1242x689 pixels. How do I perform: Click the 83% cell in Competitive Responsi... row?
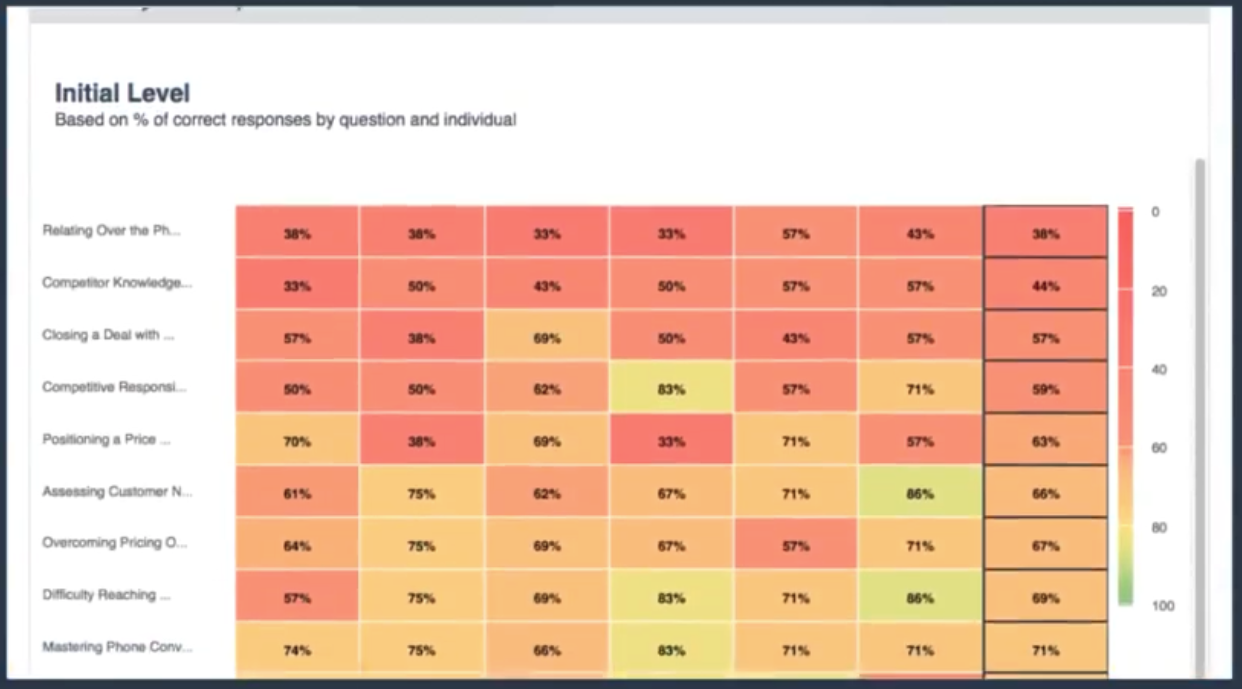[671, 390]
